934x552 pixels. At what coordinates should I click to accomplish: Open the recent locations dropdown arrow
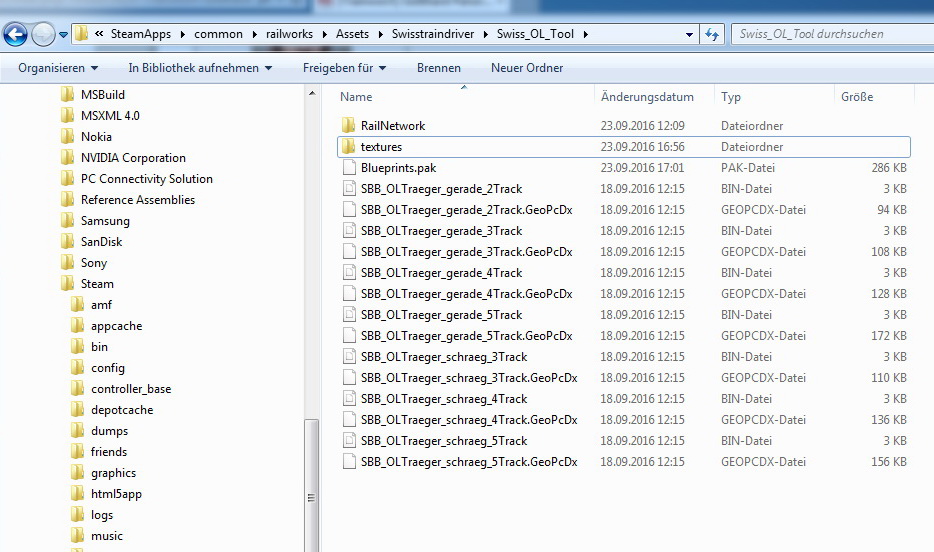coord(63,35)
